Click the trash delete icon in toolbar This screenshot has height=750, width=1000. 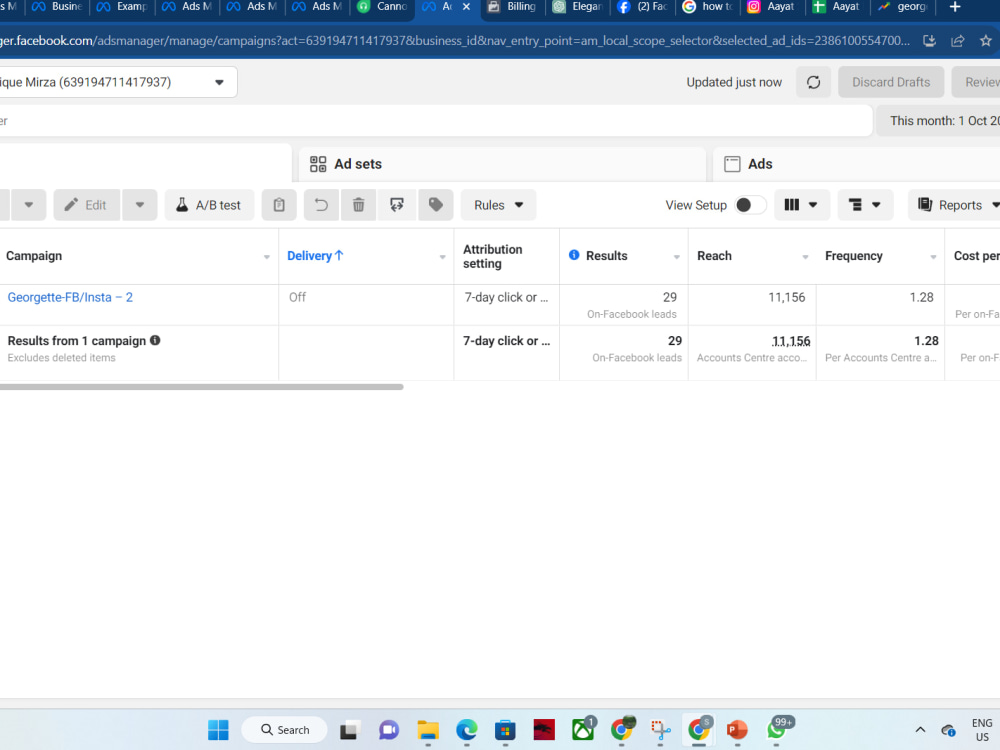click(x=358, y=205)
